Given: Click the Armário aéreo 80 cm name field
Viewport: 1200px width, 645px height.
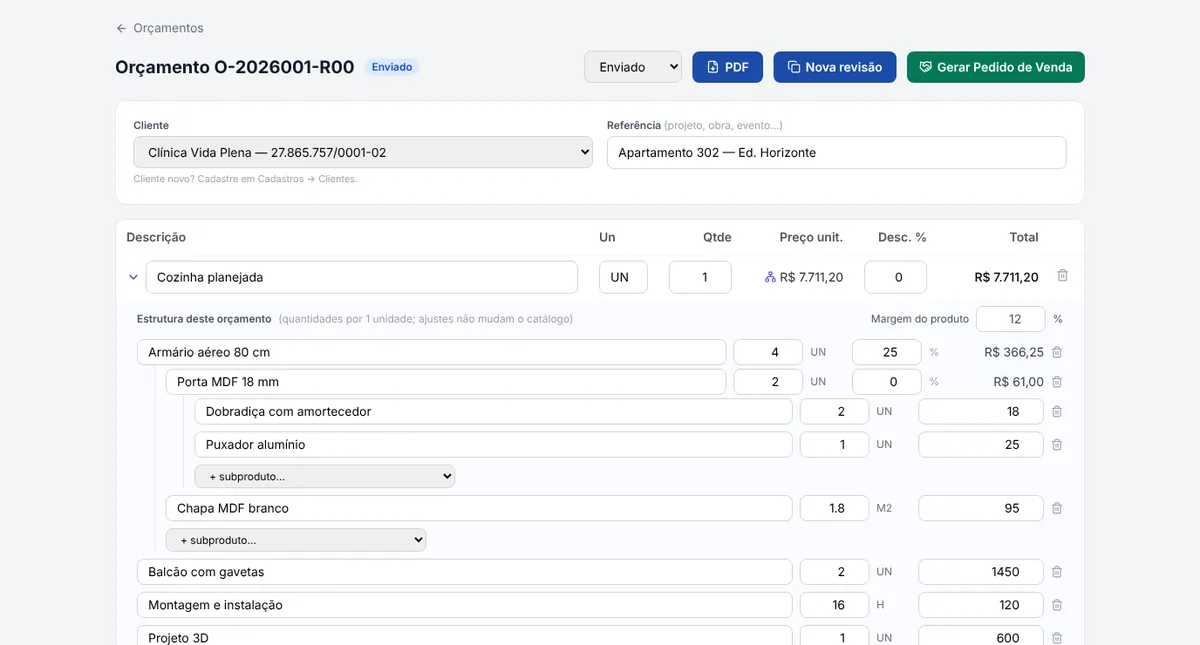Looking at the screenshot, I should pyautogui.click(x=431, y=352).
